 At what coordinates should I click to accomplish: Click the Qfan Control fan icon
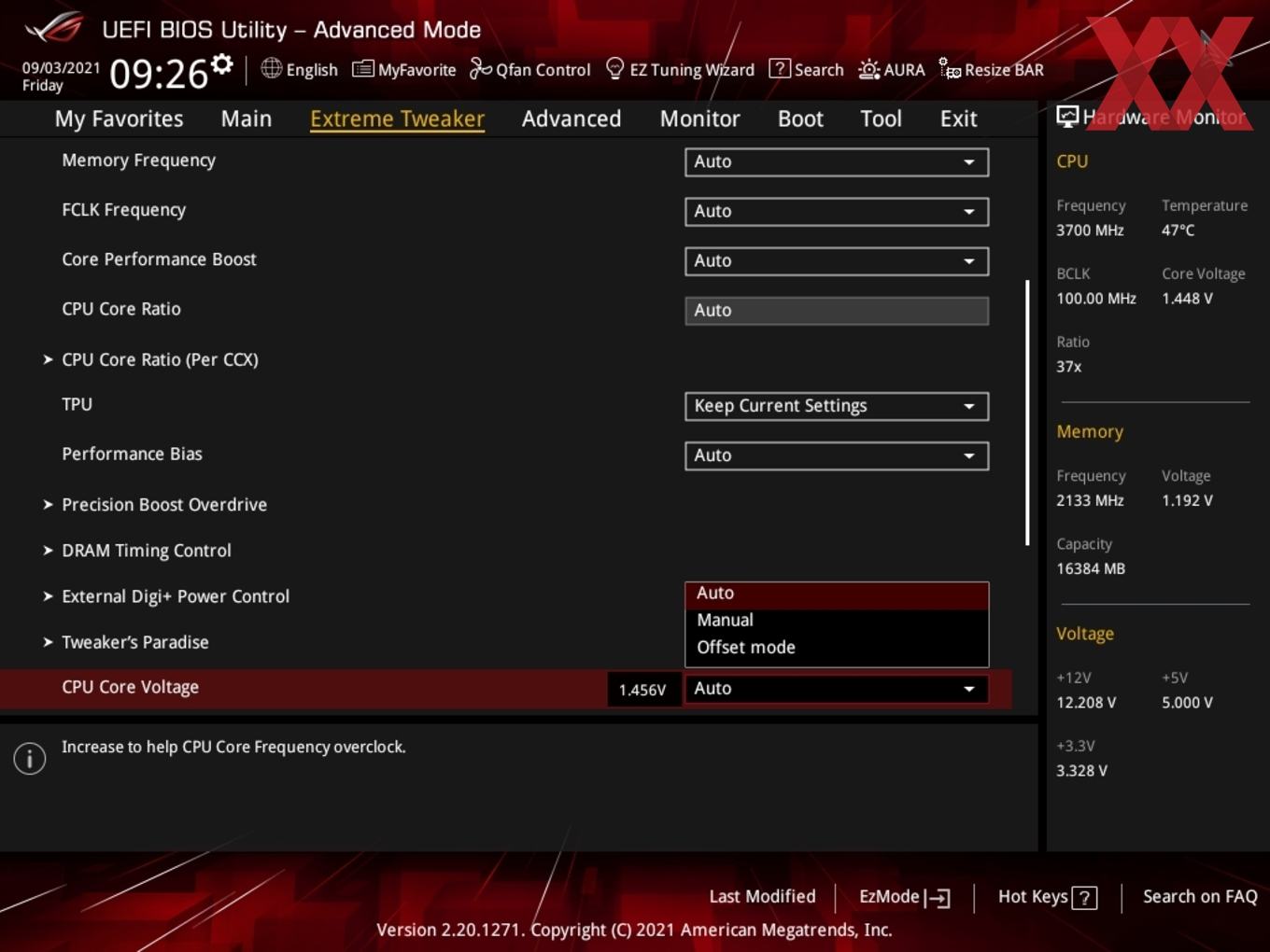480,68
